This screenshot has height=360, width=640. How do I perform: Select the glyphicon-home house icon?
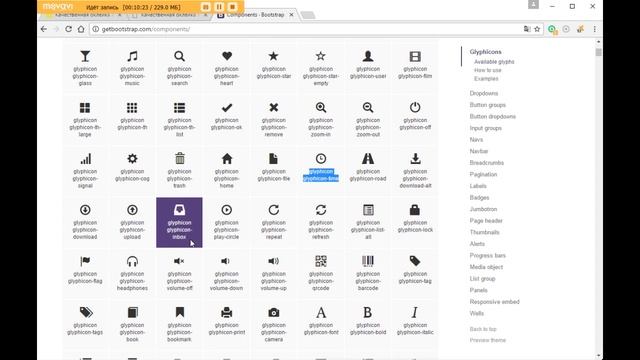pos(227,158)
